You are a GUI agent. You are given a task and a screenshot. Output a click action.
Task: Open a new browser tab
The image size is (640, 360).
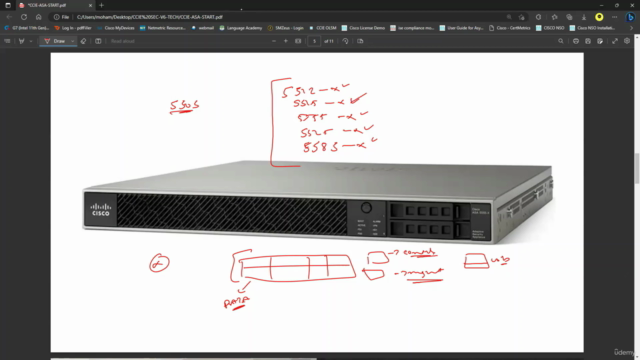[101, 5]
